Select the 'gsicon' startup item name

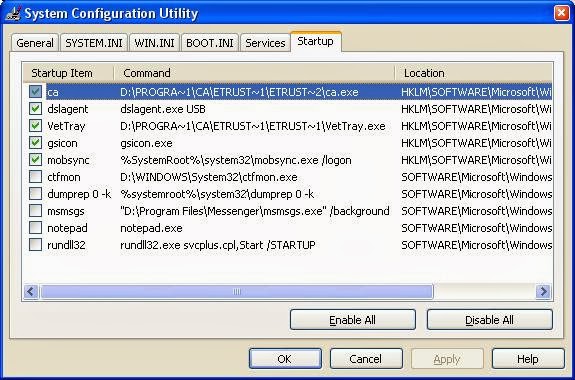[62, 143]
